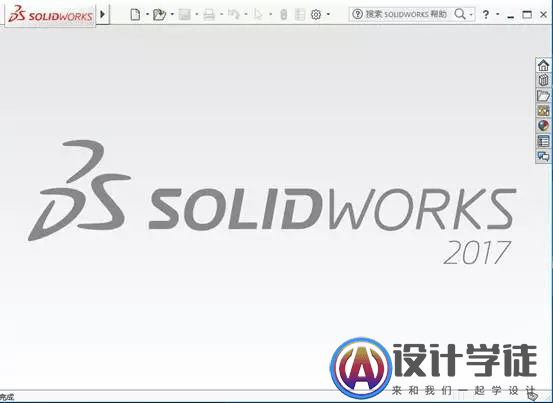Open the SOLIDWORKS Resources home tab
This screenshot has width=553, height=403.
pyautogui.click(x=543, y=65)
